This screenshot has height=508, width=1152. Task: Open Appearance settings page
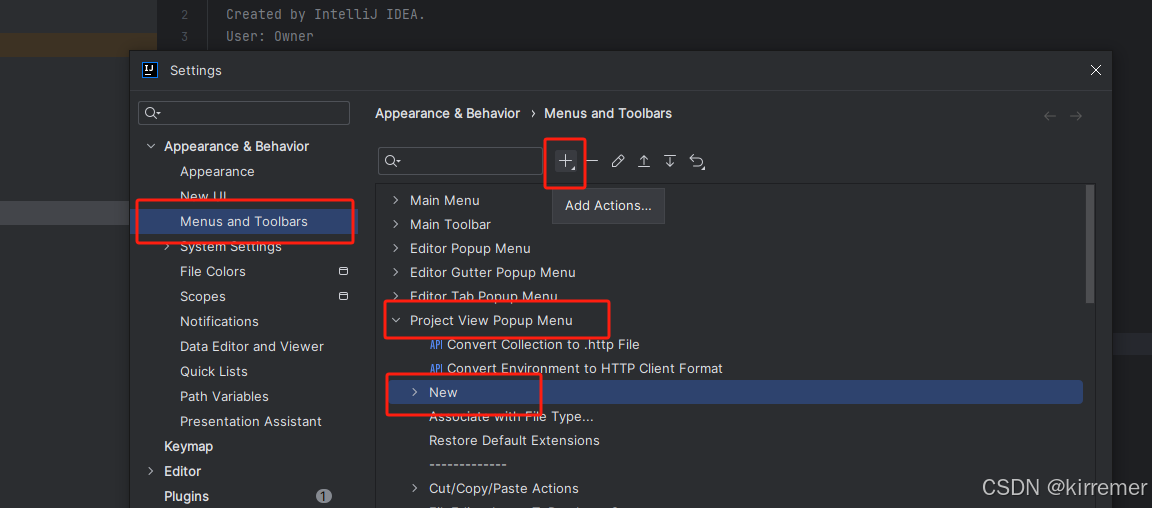(217, 171)
